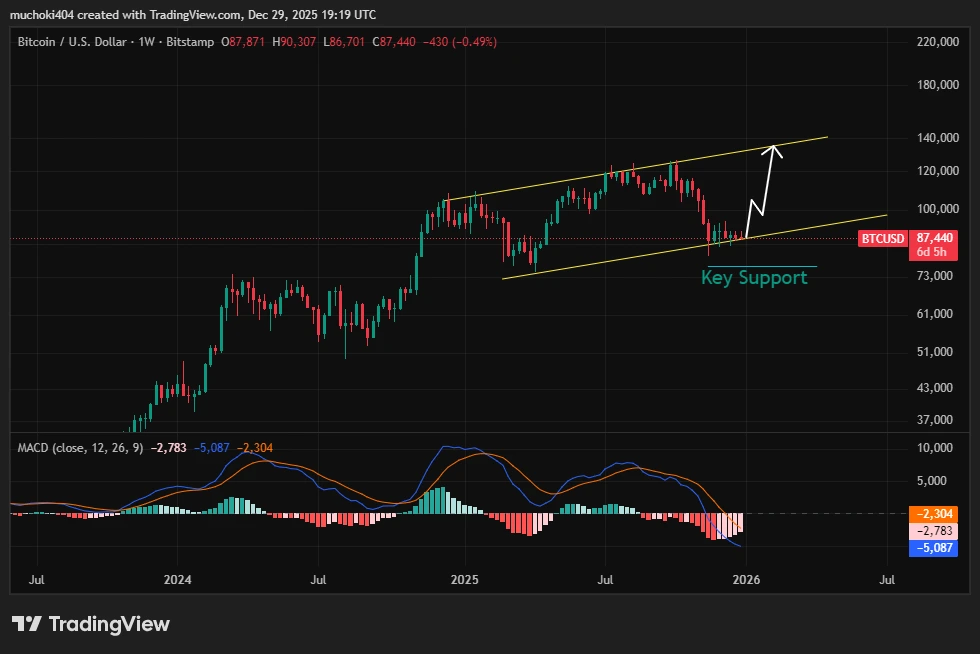Image resolution: width=980 pixels, height=654 pixels.
Task: Click the 2026 label on the time axis
Action: point(747,578)
